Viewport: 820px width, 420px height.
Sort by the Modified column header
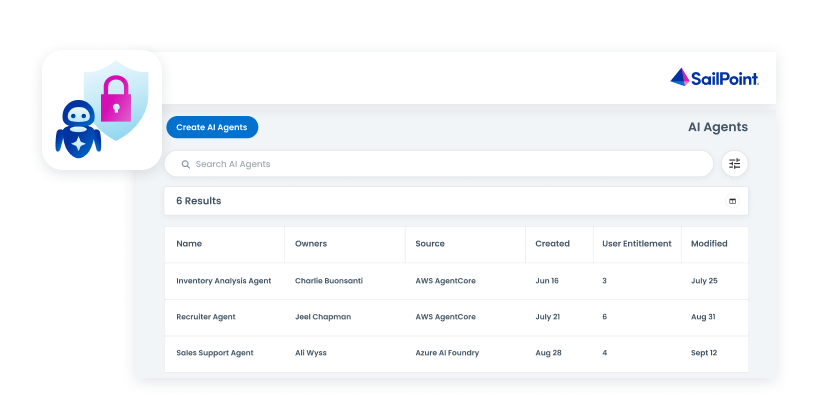709,244
